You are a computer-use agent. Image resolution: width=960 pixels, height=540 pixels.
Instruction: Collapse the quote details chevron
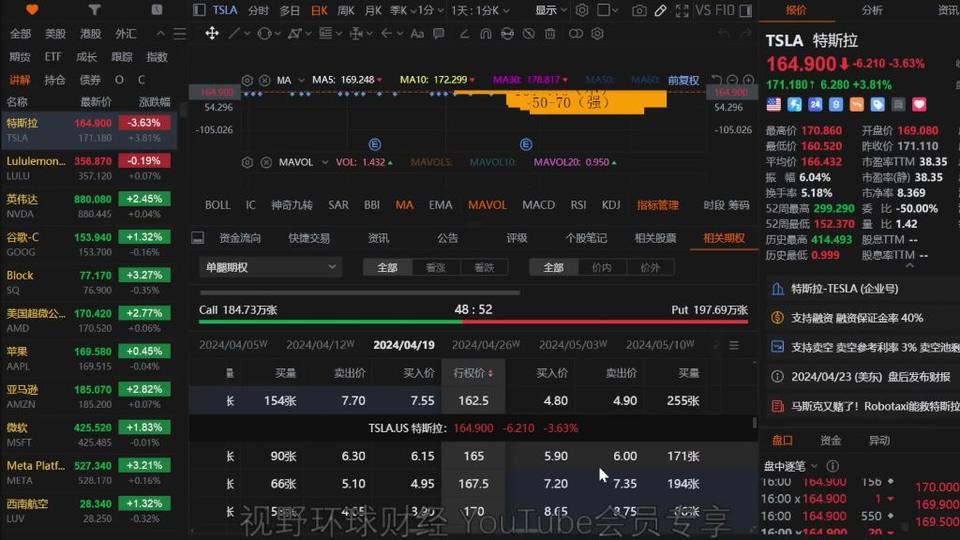click(x=910, y=265)
